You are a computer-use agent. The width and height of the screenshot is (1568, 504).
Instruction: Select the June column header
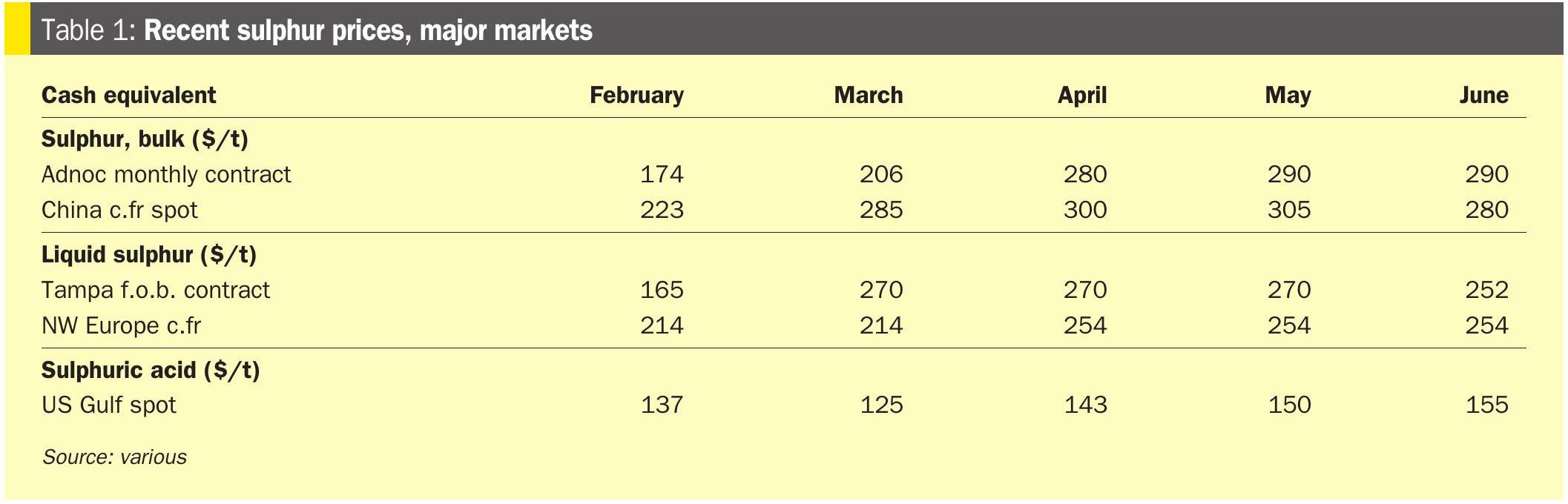(x=1484, y=95)
